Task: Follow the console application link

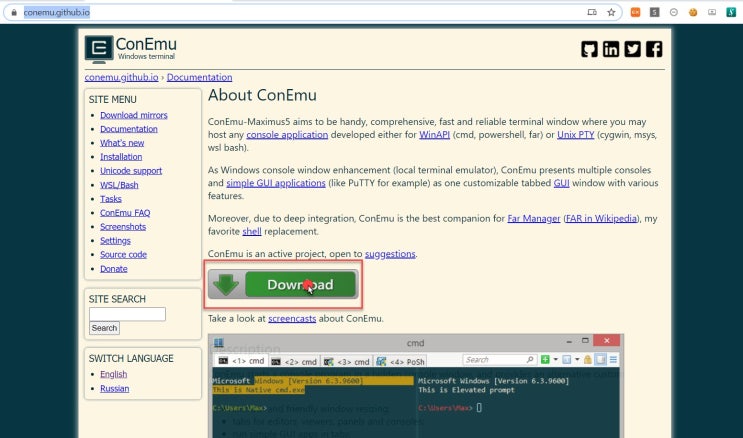Action: tap(287, 135)
